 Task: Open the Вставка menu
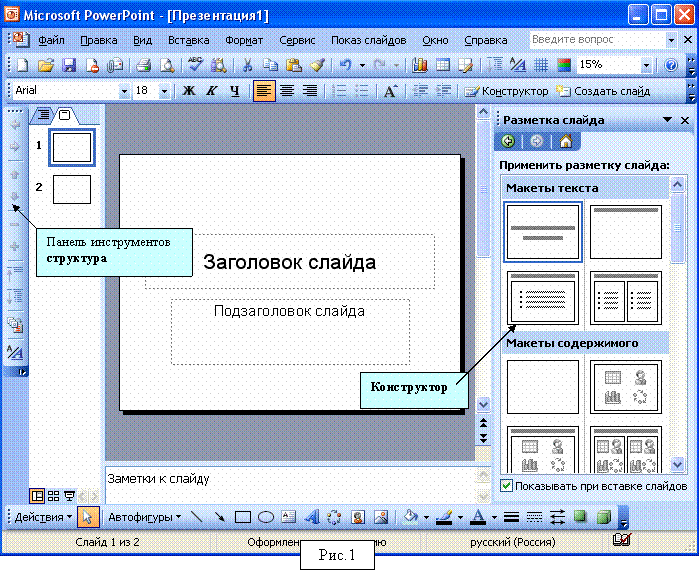click(x=188, y=40)
